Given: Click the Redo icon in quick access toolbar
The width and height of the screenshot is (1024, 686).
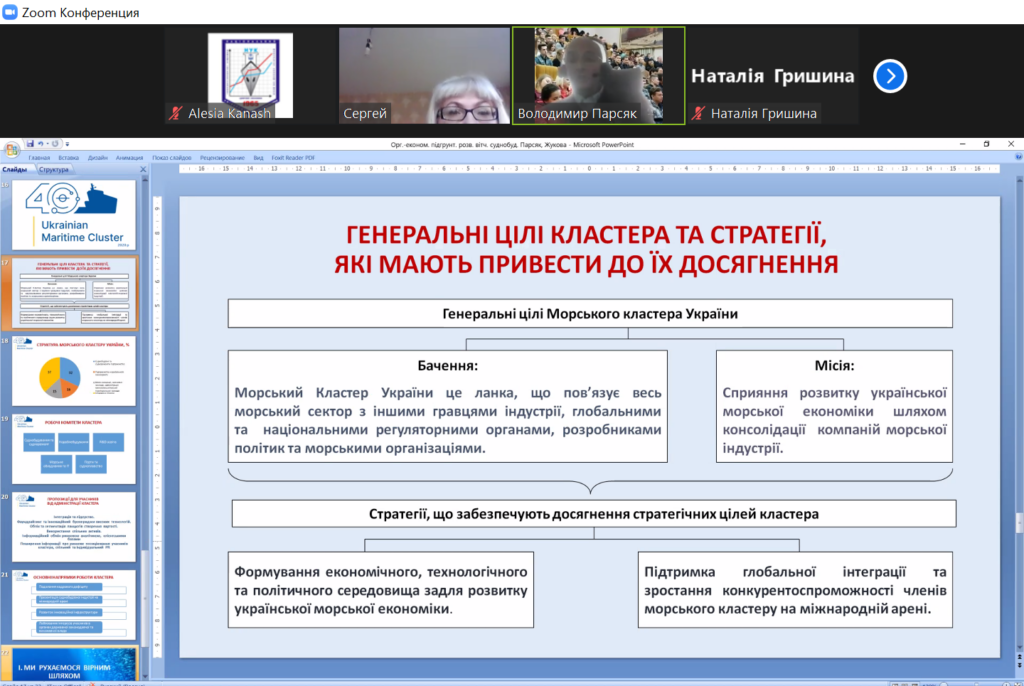Looking at the screenshot, I should [x=55, y=144].
